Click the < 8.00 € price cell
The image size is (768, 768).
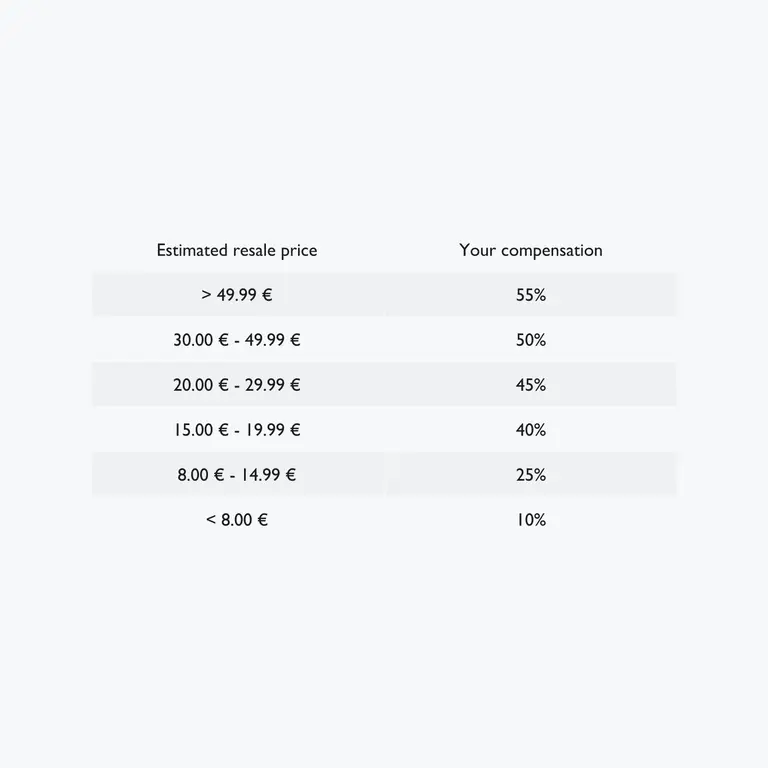point(237,520)
